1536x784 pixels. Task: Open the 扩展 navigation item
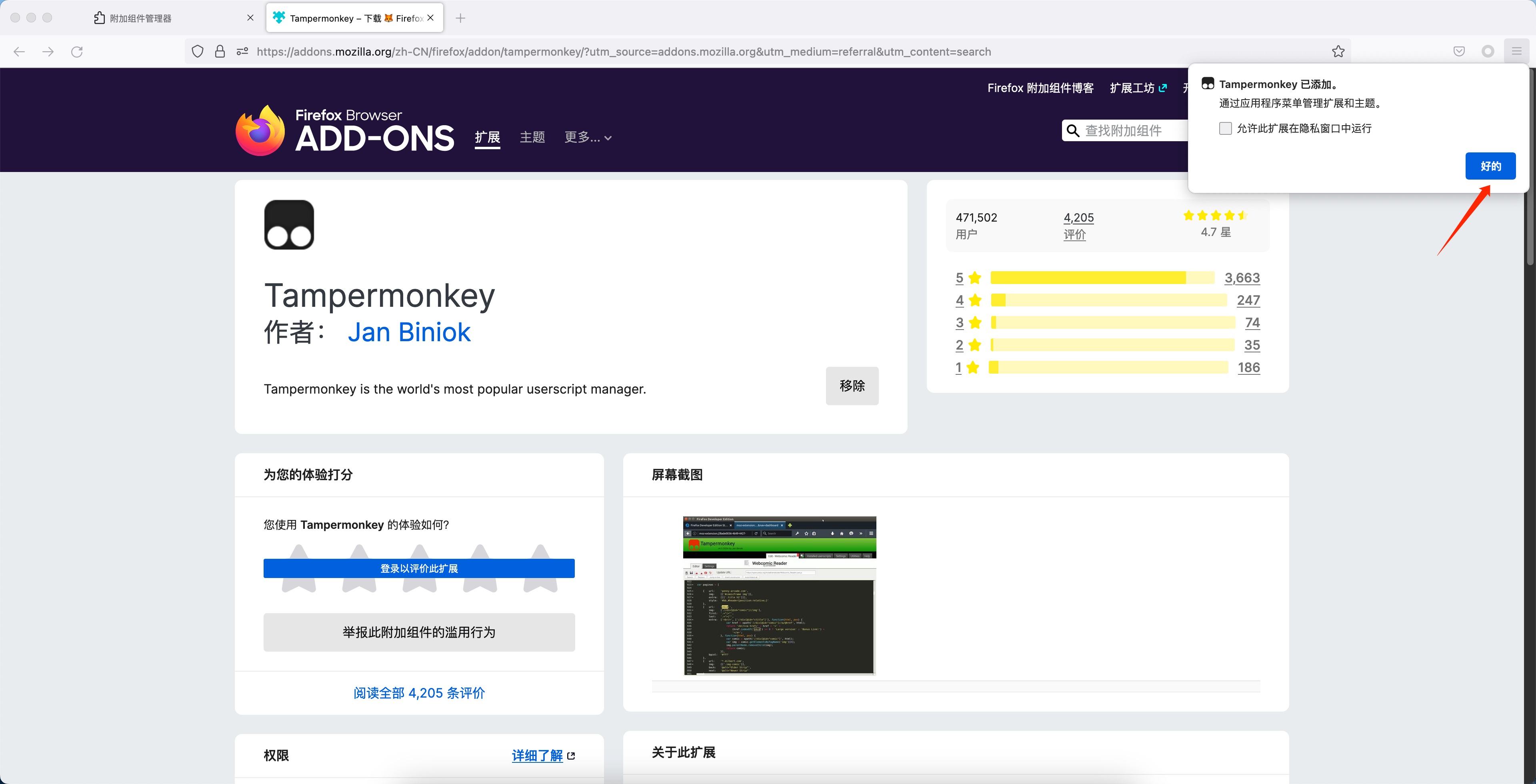(487, 138)
